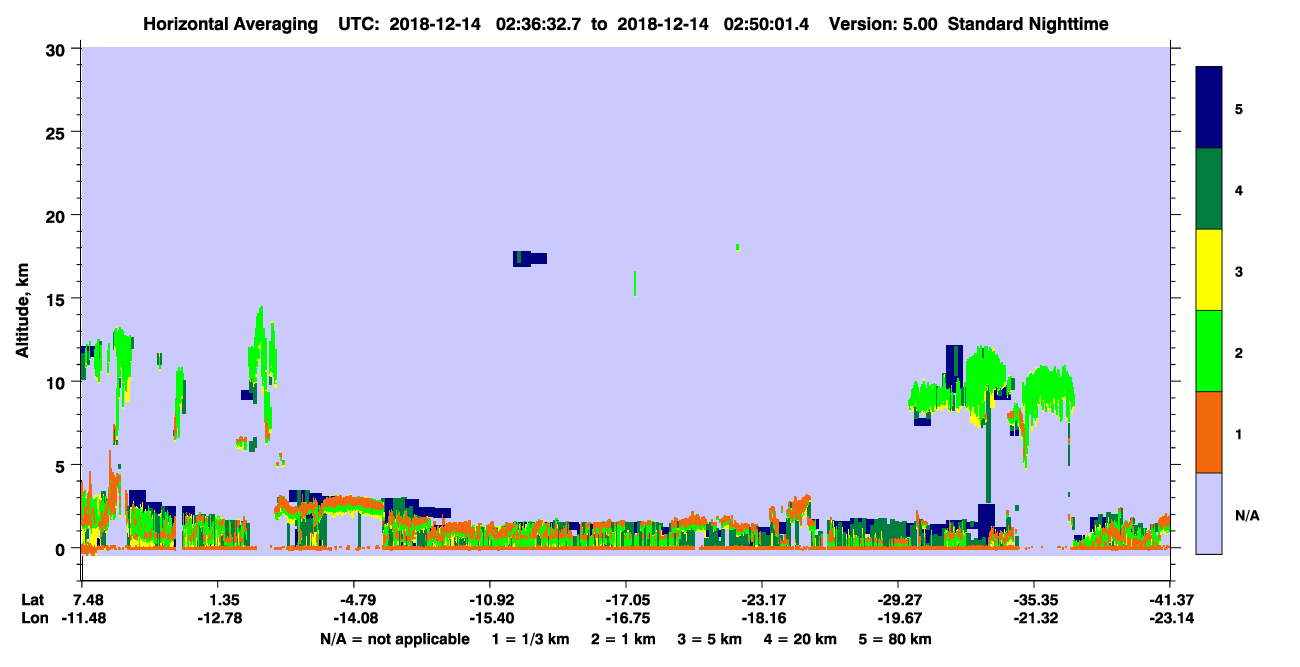Click the colorbar label 'N/A'
The height and width of the screenshot is (667, 1300).
click(1246, 515)
